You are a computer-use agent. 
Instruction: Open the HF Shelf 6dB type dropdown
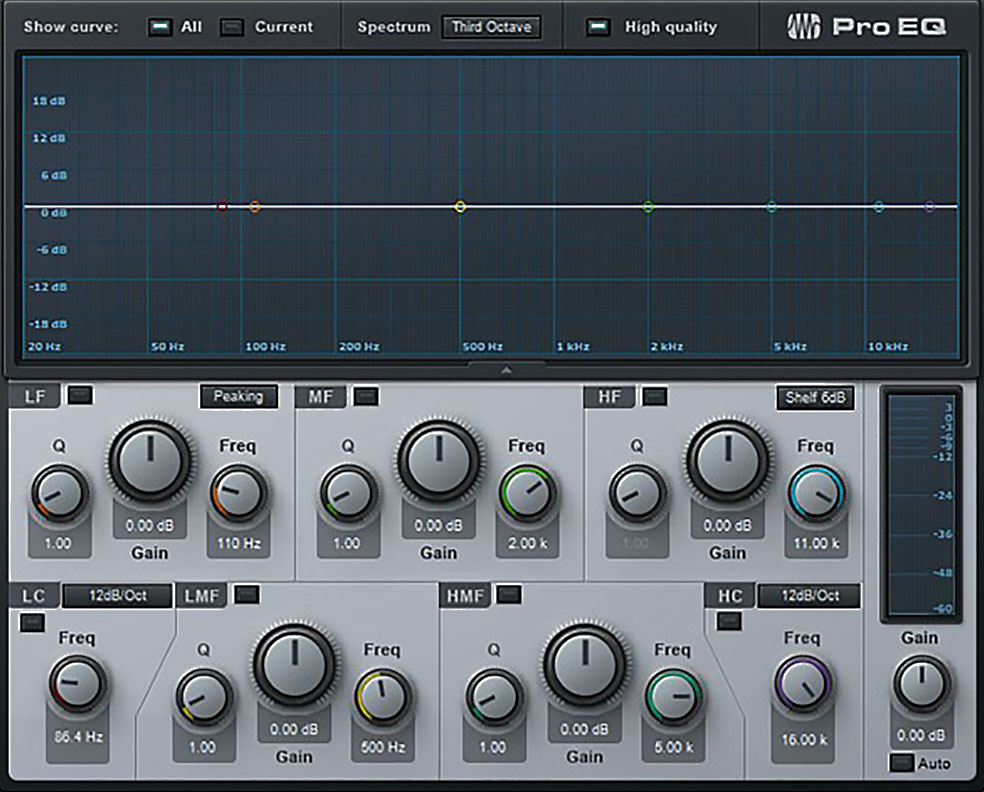pos(815,398)
